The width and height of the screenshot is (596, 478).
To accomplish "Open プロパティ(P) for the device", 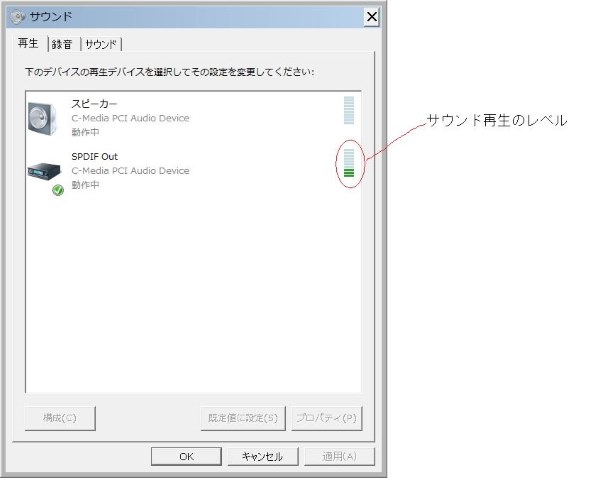I will [327, 418].
